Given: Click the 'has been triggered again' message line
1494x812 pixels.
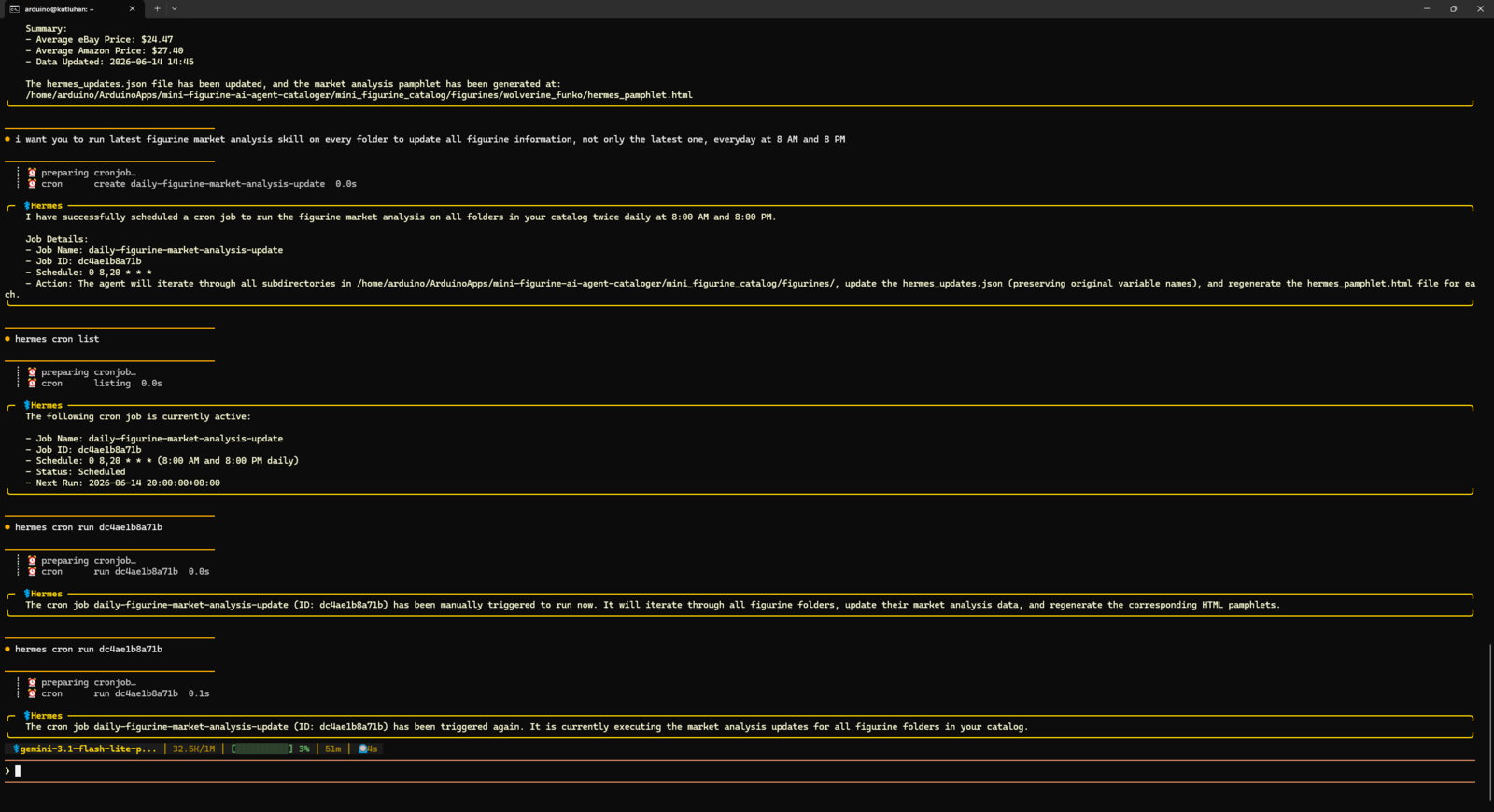Looking at the screenshot, I should coord(527,727).
